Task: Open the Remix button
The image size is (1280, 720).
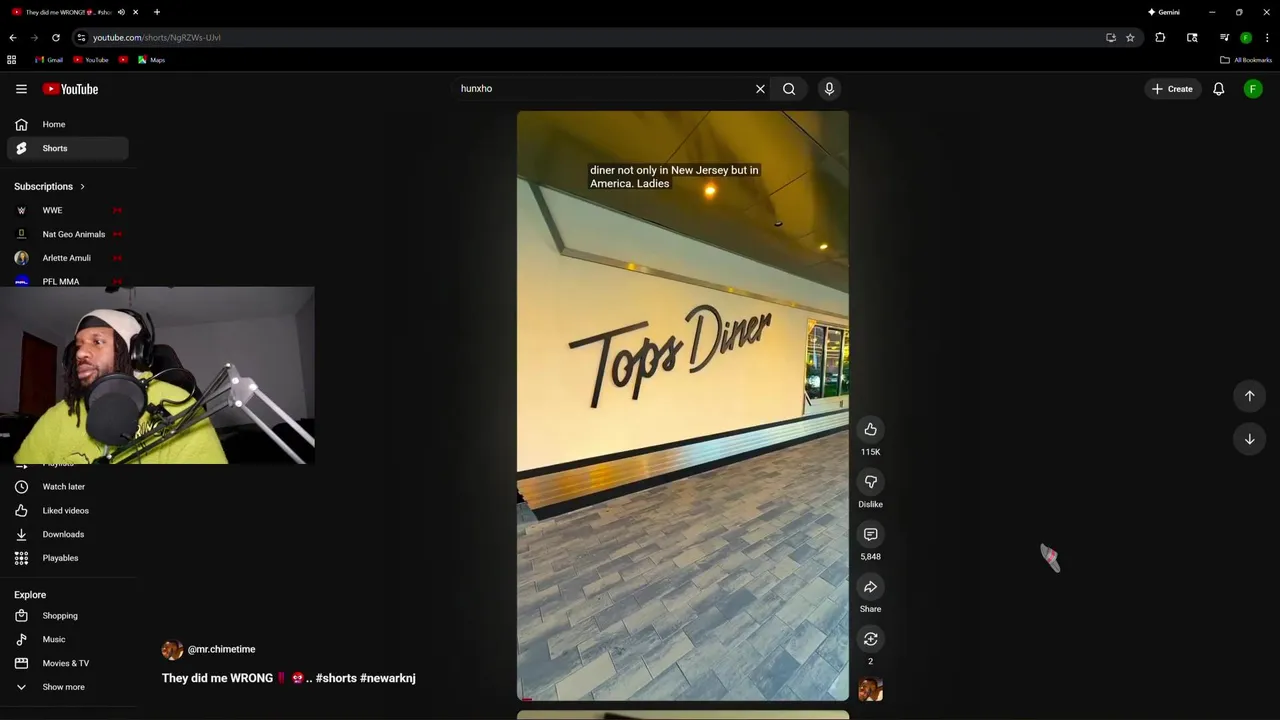Action: coord(870,639)
